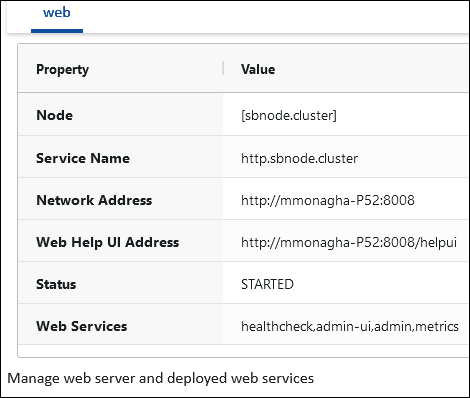
Task: Select the Network Address row label
Action: click(x=94, y=200)
